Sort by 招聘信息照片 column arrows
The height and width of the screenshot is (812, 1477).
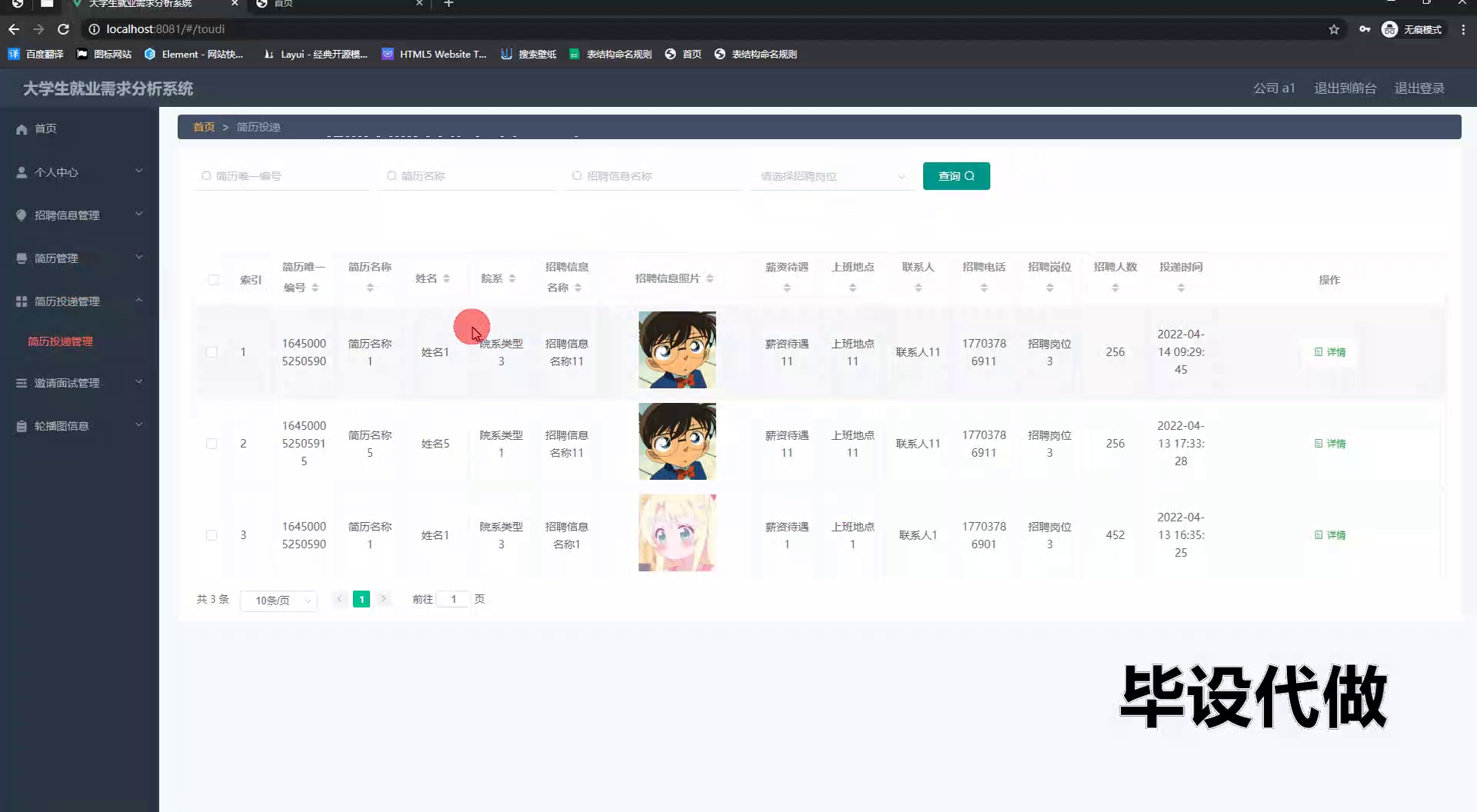pyautogui.click(x=710, y=278)
